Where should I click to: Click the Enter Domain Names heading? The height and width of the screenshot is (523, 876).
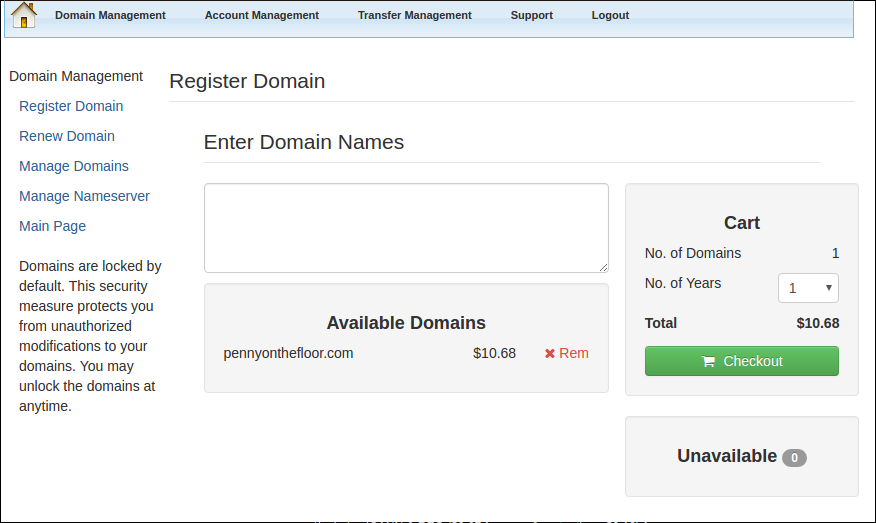(303, 142)
